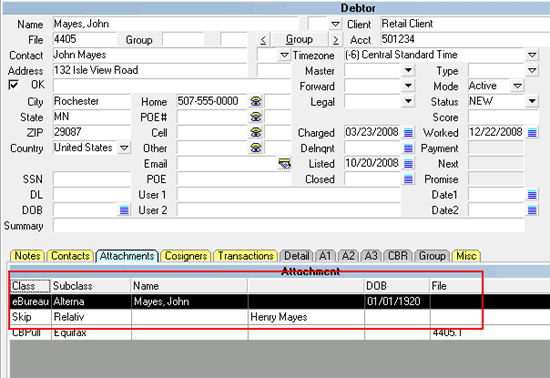Open the Misc tab
550x378 pixels.
pyautogui.click(x=466, y=256)
